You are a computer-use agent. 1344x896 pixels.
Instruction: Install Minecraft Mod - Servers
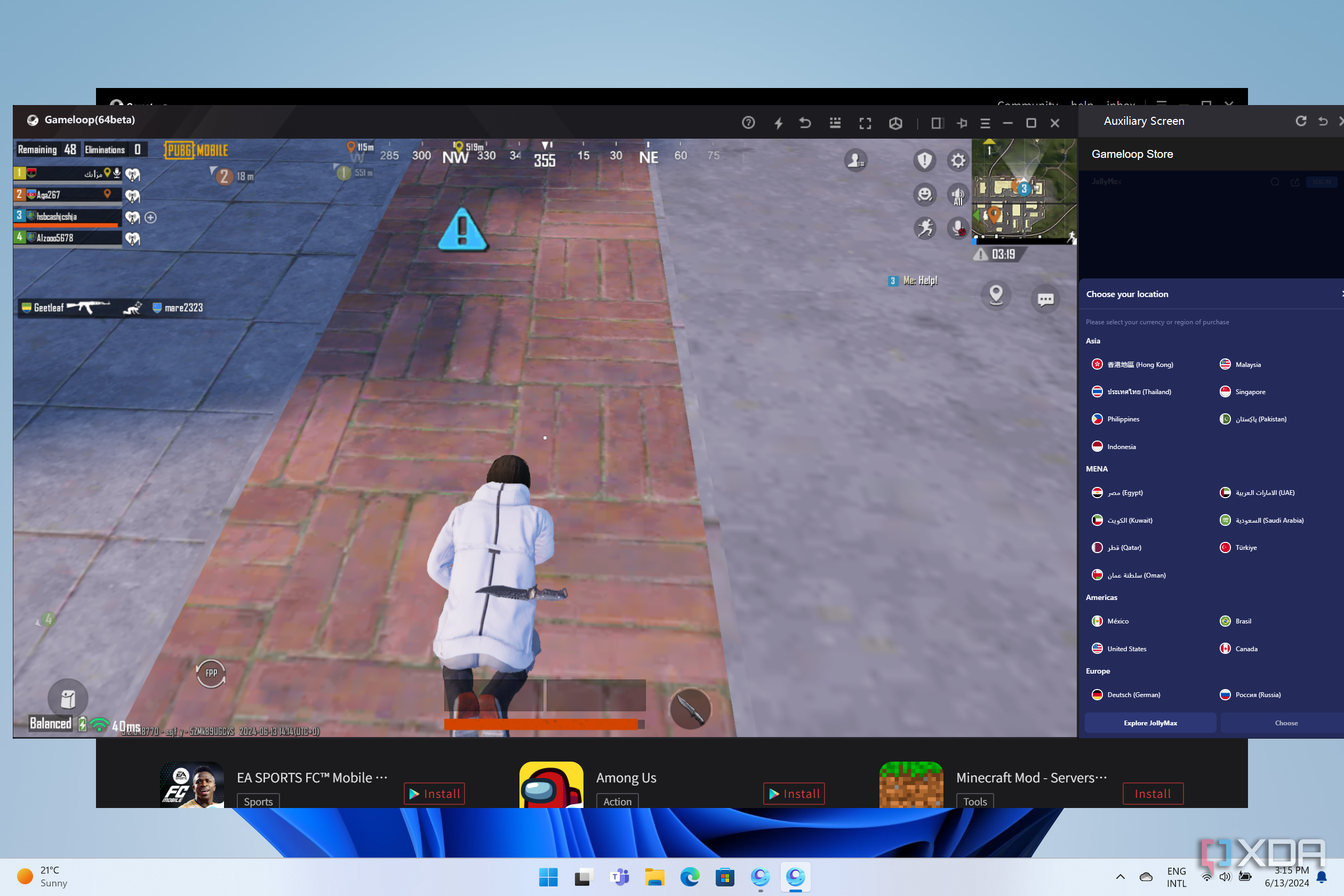(x=1153, y=794)
